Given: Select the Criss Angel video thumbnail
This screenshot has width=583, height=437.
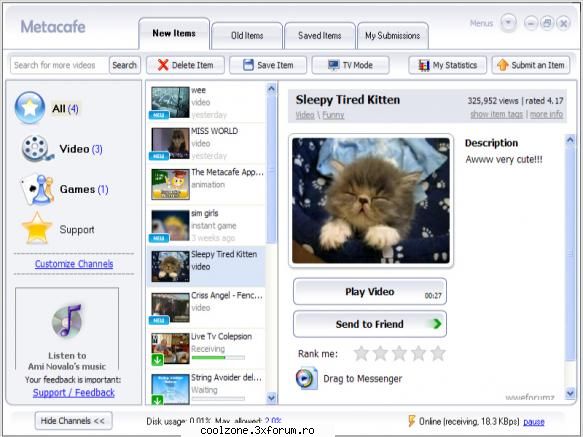Looking at the screenshot, I should [x=170, y=308].
